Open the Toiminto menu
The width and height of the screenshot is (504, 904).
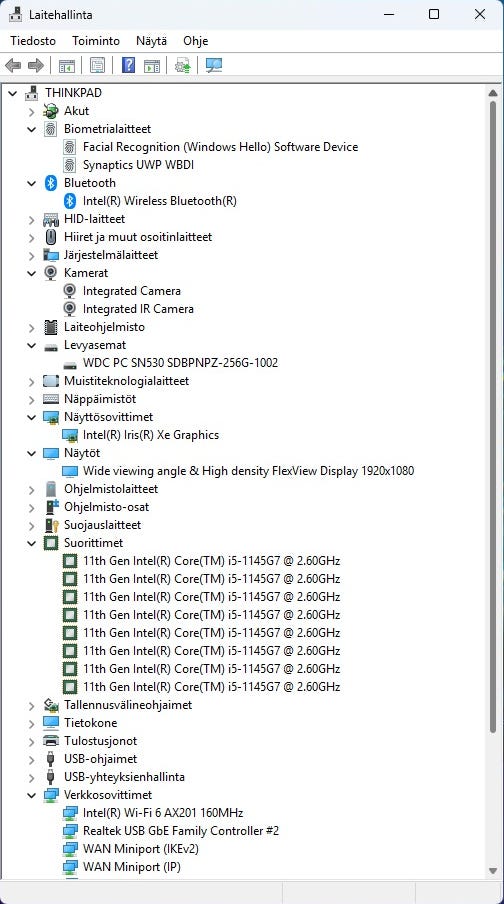96,41
